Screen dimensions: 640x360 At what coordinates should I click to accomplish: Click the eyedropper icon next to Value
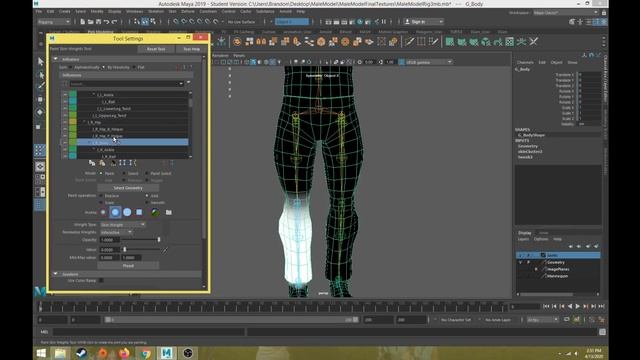pos(165,250)
